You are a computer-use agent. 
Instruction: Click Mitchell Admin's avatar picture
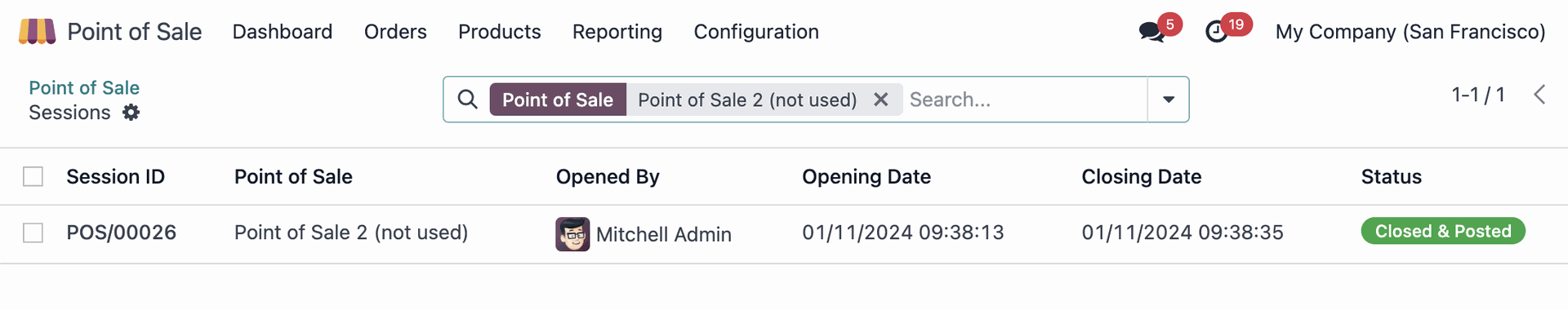tap(572, 234)
